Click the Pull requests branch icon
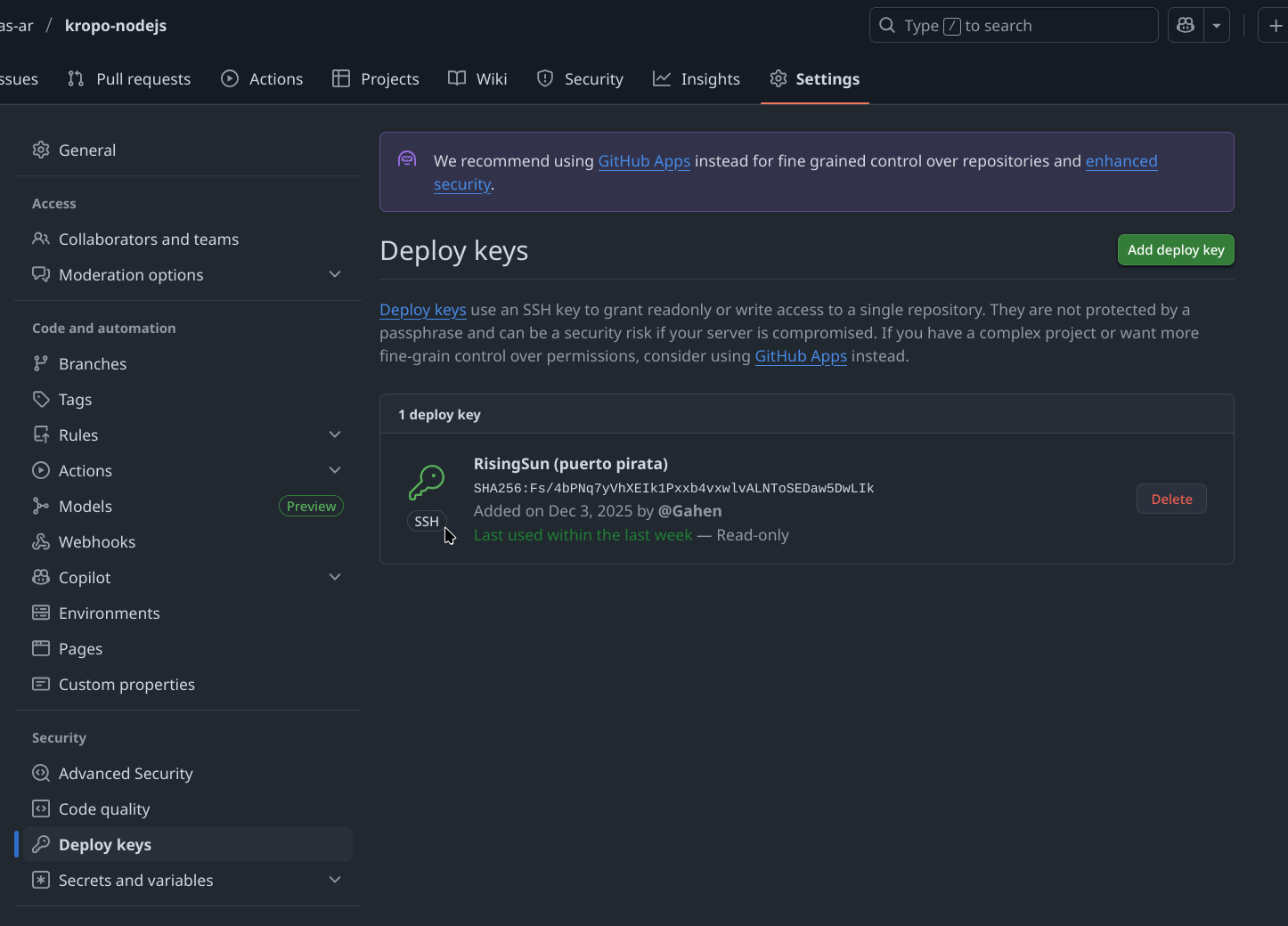The image size is (1288, 926). click(x=76, y=78)
